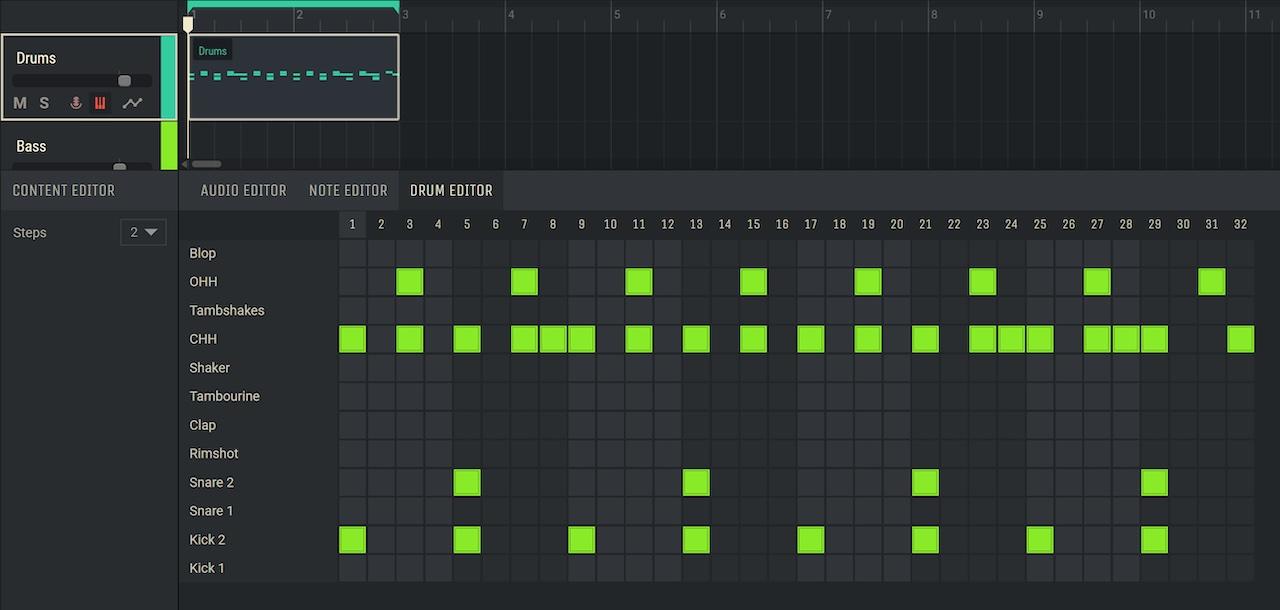
Task: Click the timeline scroll left arrow
Action: point(185,164)
